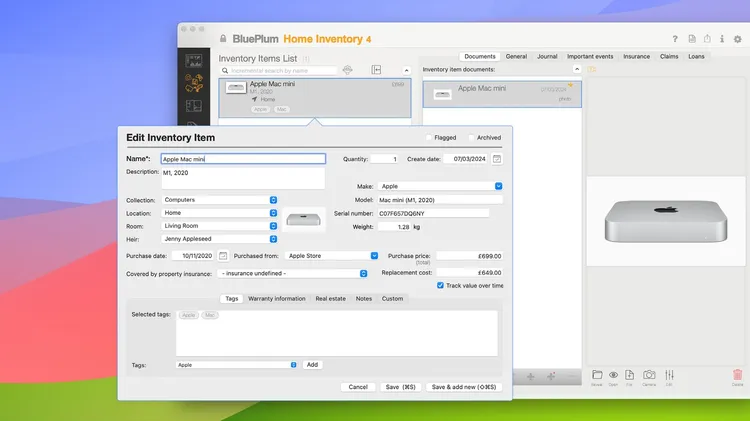Click the File import icon
The width and height of the screenshot is (750, 421).
click(629, 375)
